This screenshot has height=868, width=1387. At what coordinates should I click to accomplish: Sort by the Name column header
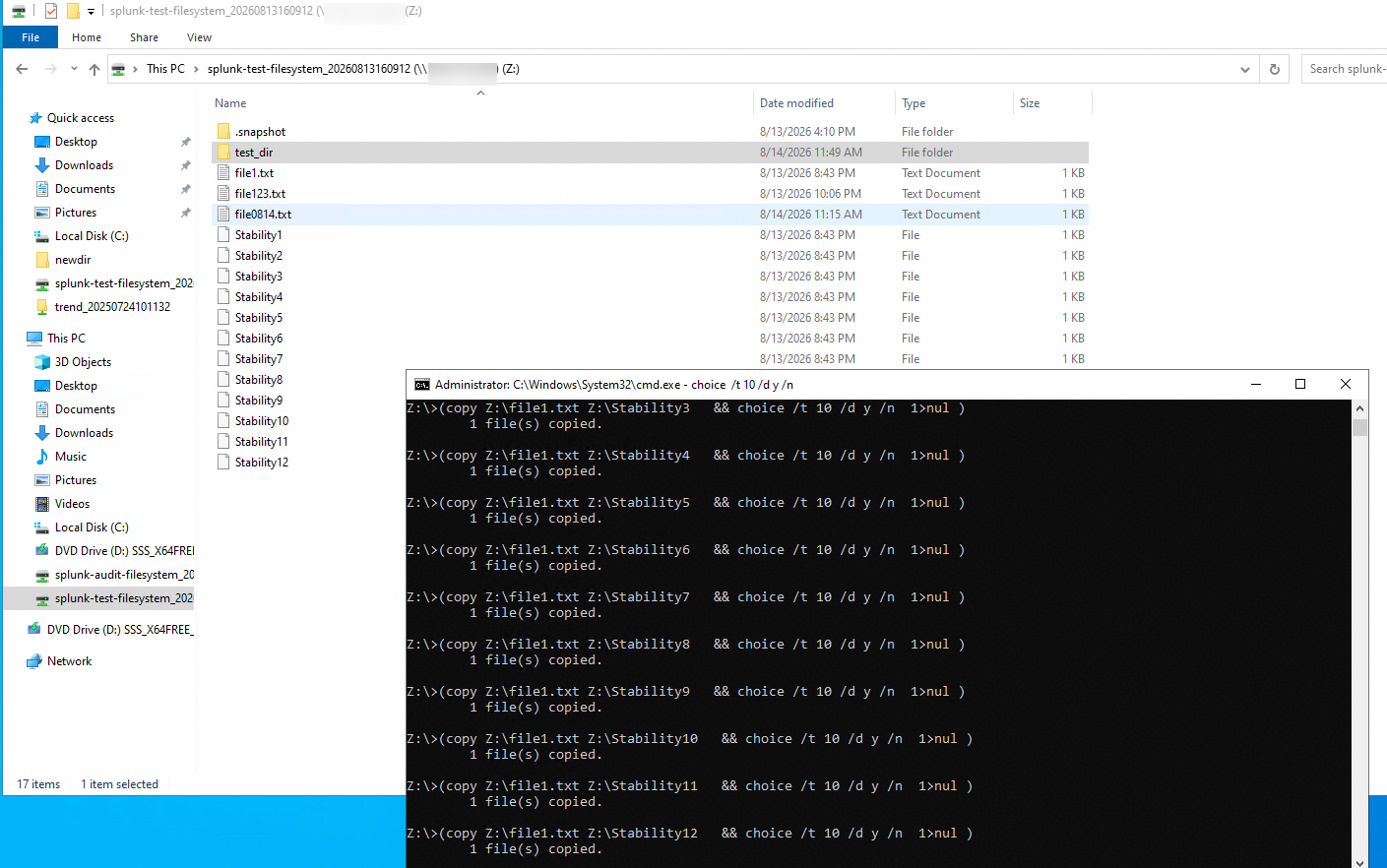pos(230,103)
